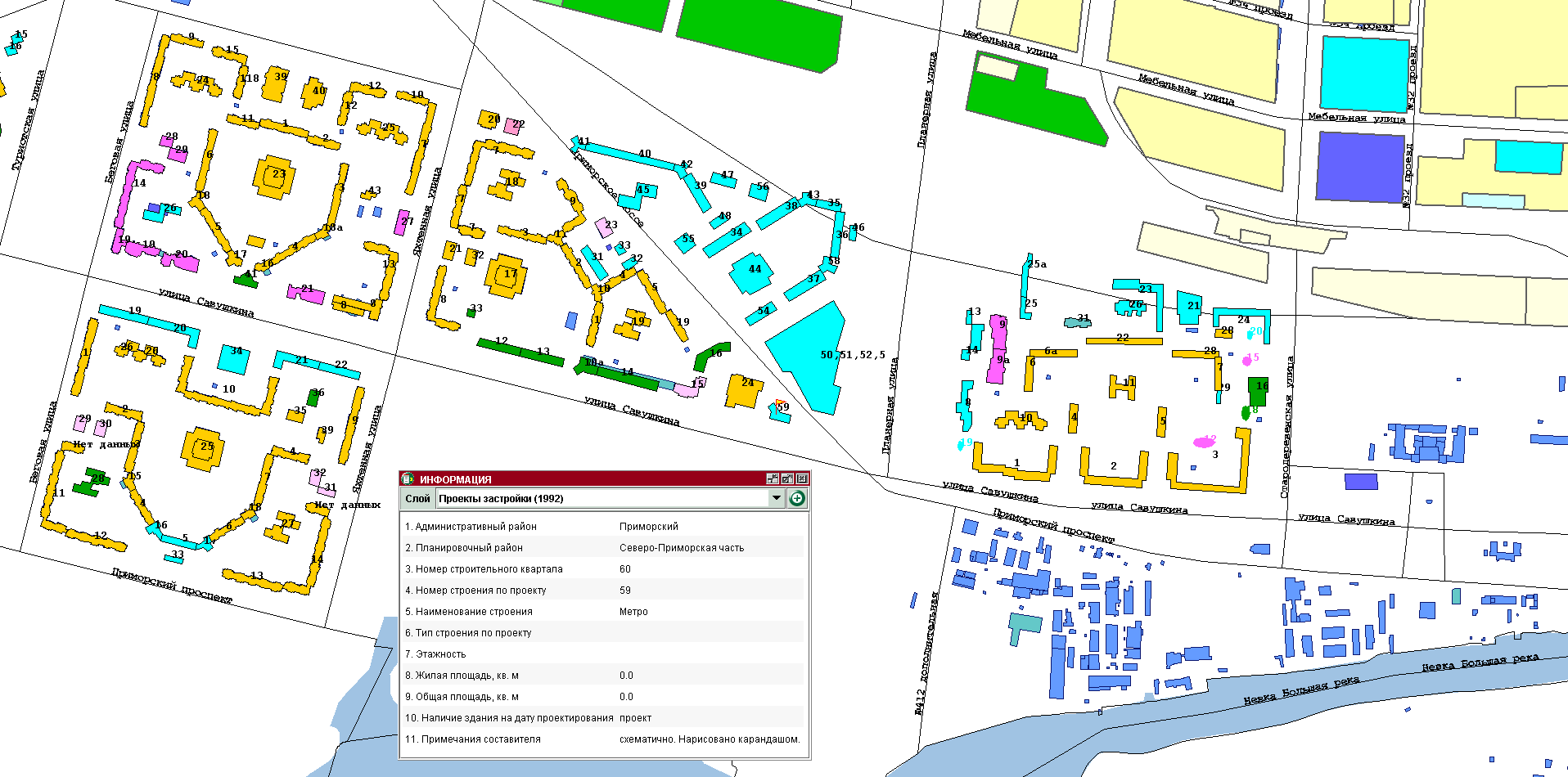Select the 'Номер строительного квартала' row

[604, 569]
